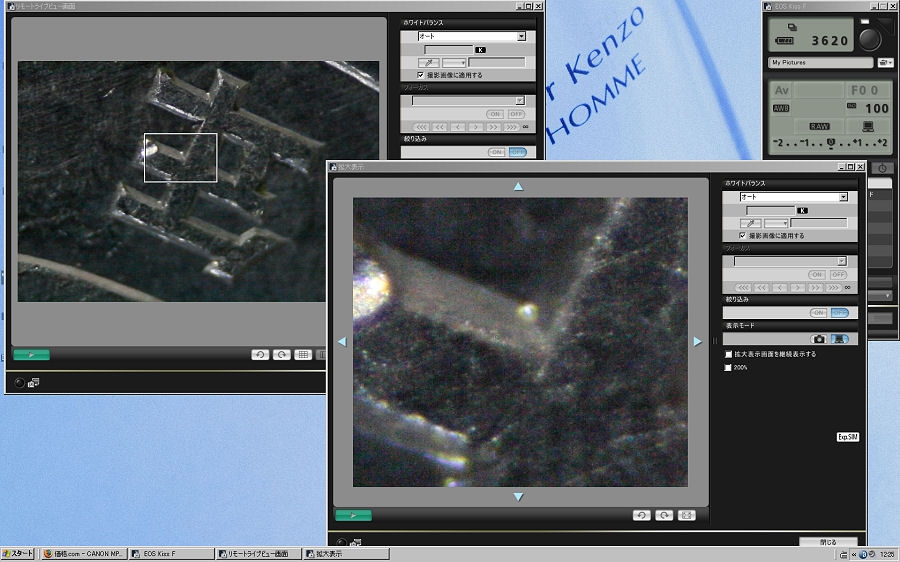Toggle apply-to-shot-image checkbox in zoom window

pyautogui.click(x=742, y=235)
